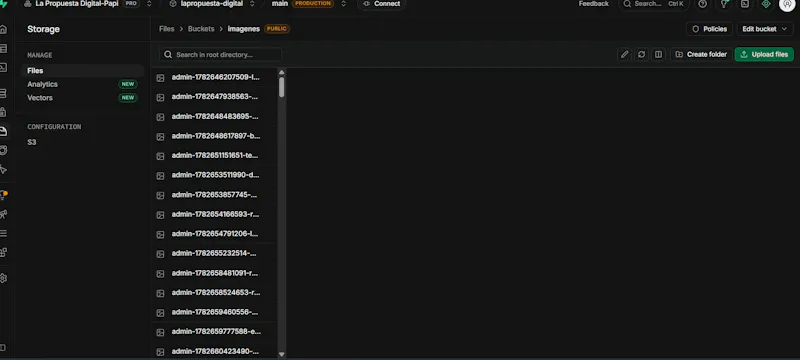Screen dimensions: 800x360
Task: Select file admin-1782655232514
Action: [x=214, y=253]
